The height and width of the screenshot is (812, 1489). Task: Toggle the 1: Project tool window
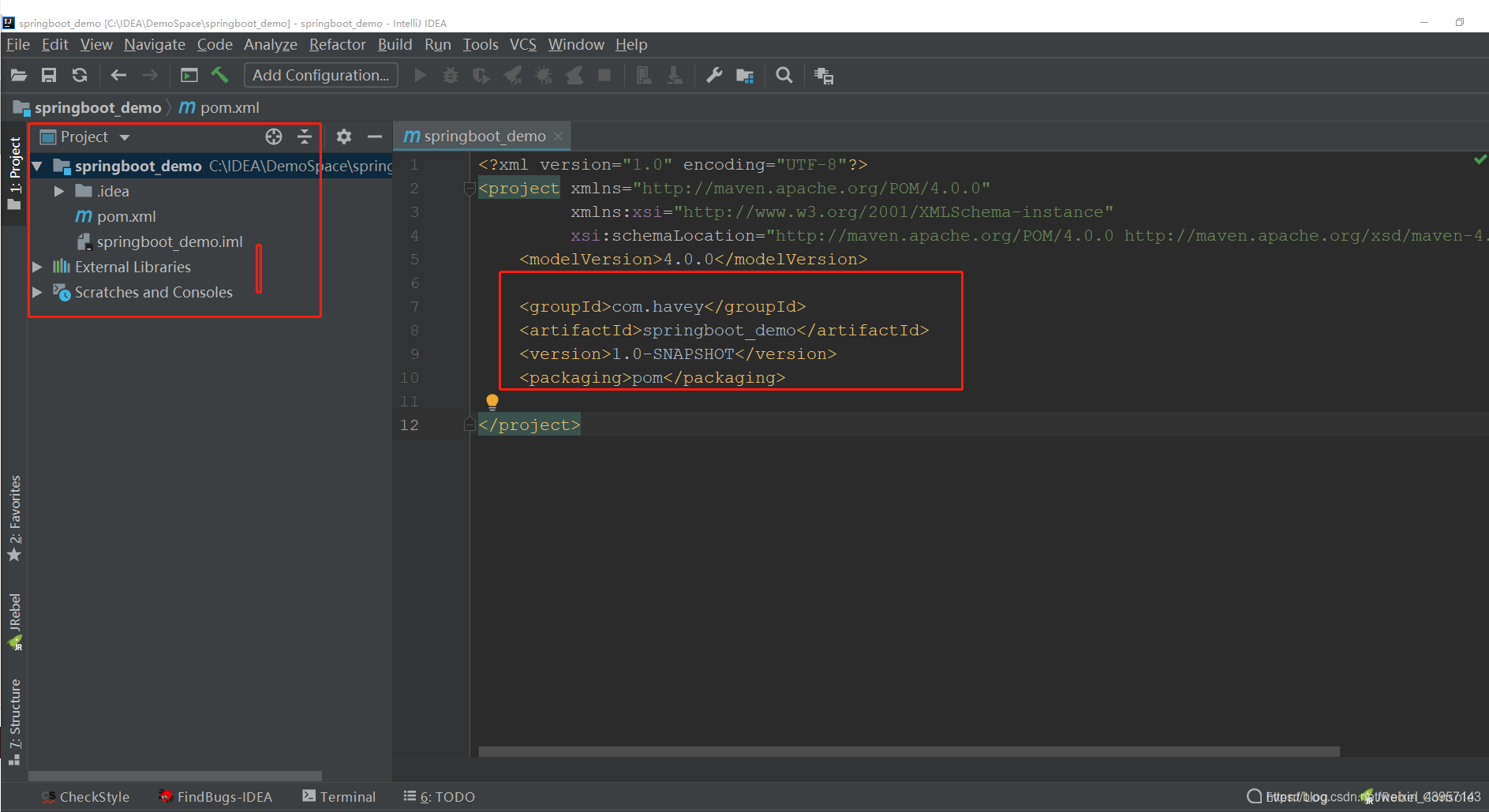[x=14, y=173]
